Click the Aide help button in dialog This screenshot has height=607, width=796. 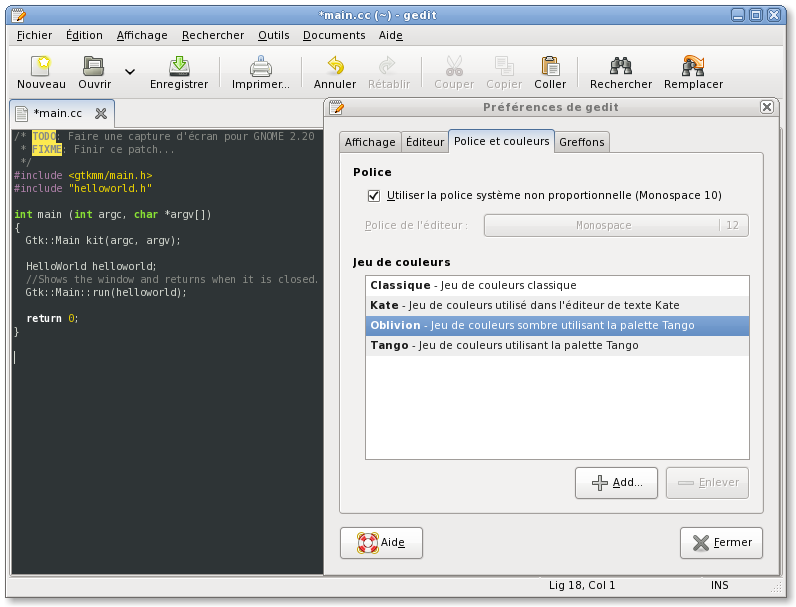click(x=381, y=542)
